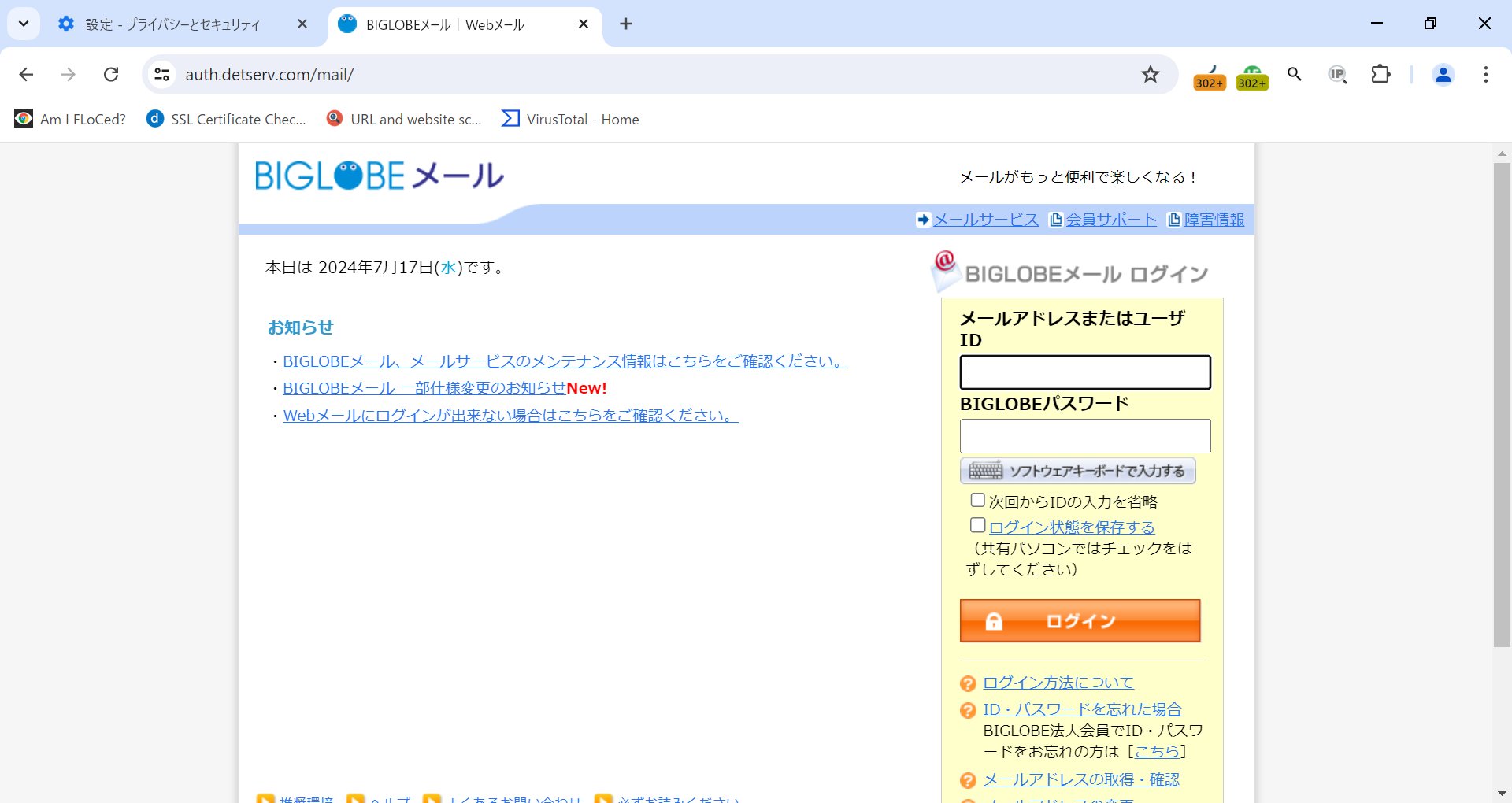
Task: Open Chrome three-dot menu
Action: [1485, 74]
